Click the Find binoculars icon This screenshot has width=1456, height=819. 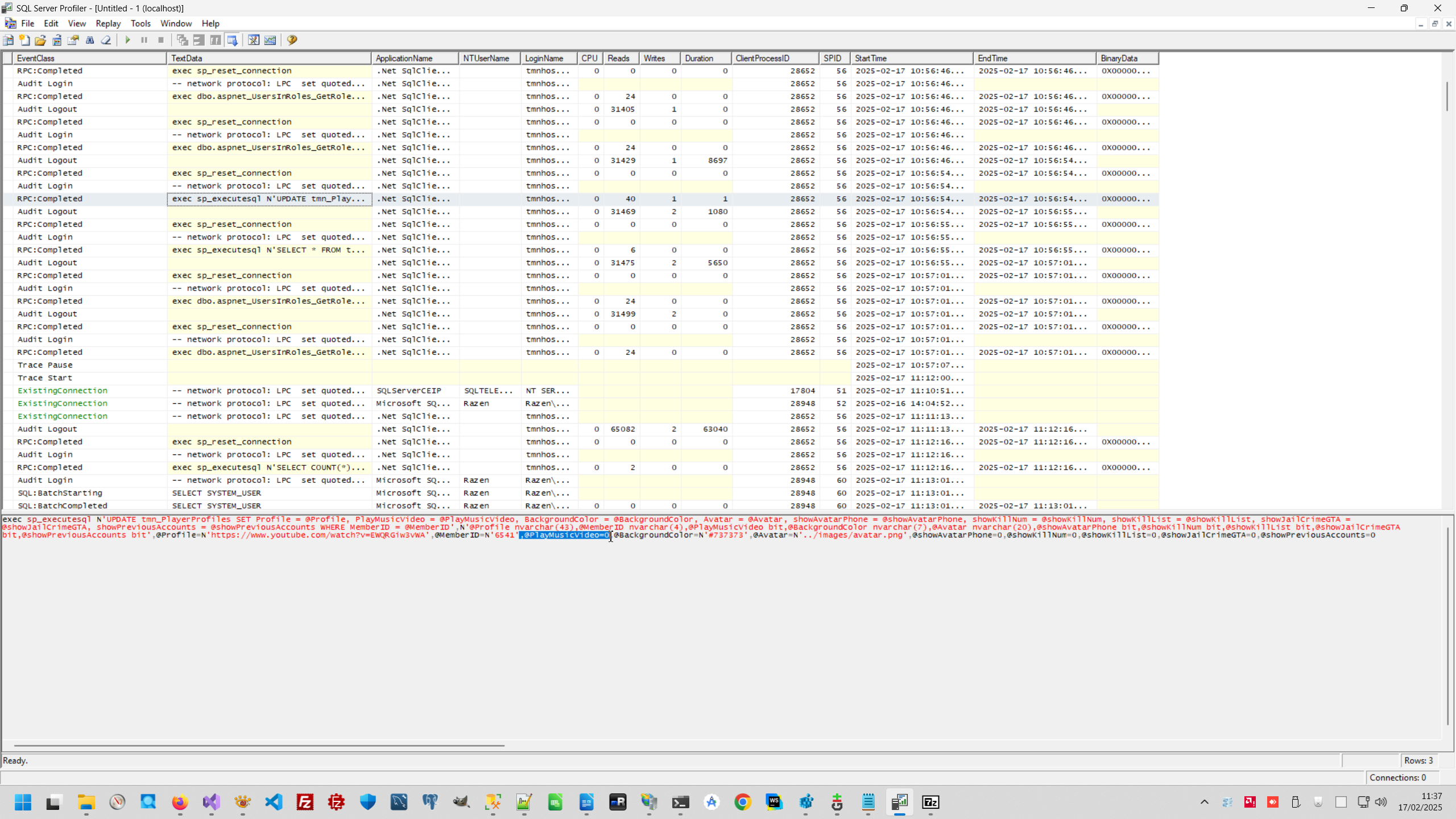[x=90, y=40]
